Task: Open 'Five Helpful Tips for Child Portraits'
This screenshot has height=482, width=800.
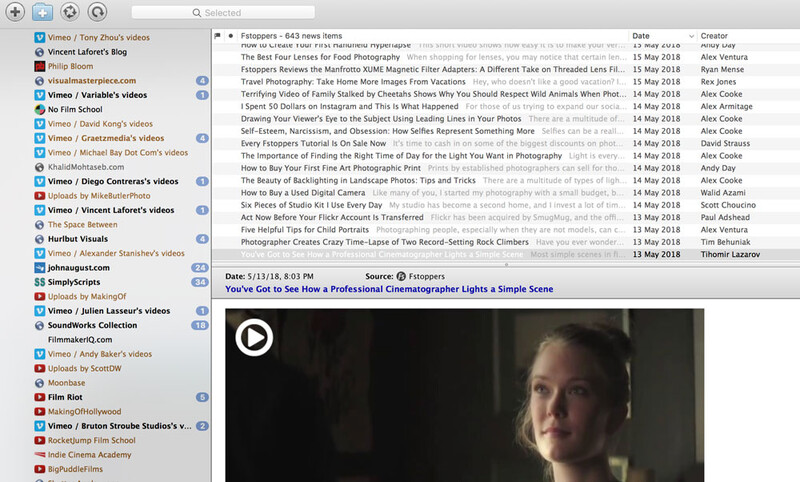Action: tap(305, 230)
